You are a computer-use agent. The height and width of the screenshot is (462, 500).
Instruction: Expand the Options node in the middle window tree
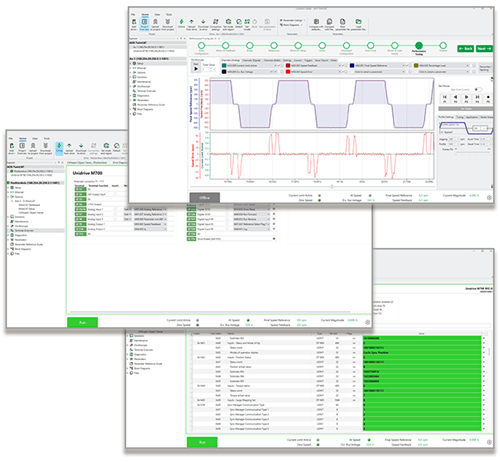point(9,197)
